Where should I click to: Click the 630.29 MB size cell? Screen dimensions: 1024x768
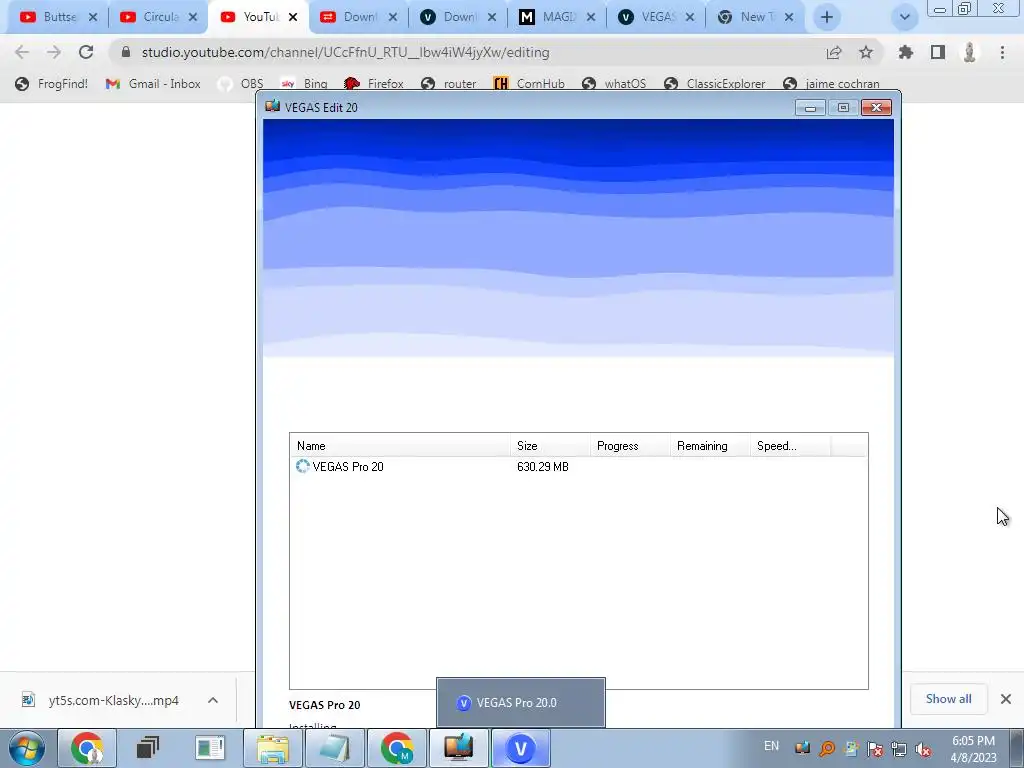coord(543,467)
